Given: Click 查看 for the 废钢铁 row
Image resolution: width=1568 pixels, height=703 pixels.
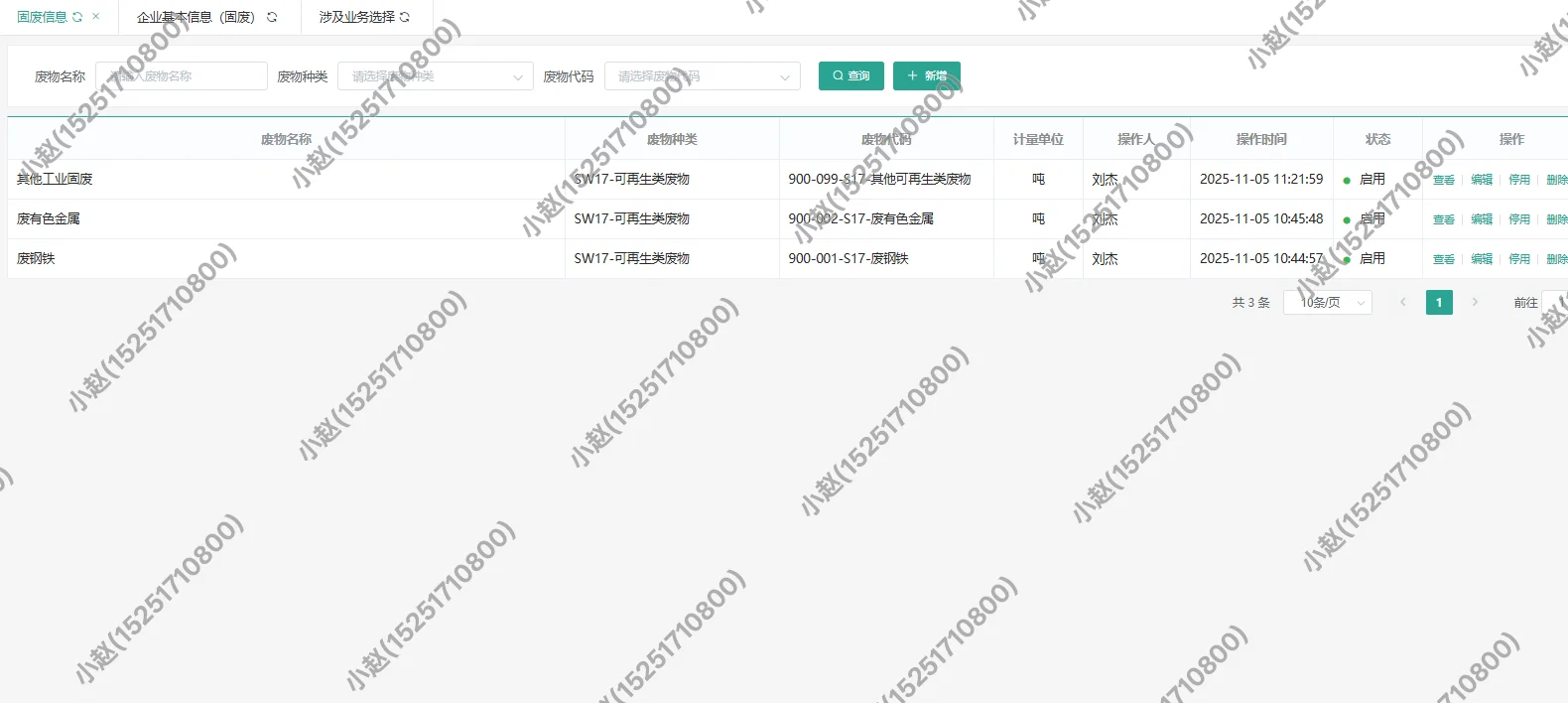Looking at the screenshot, I should (x=1444, y=259).
